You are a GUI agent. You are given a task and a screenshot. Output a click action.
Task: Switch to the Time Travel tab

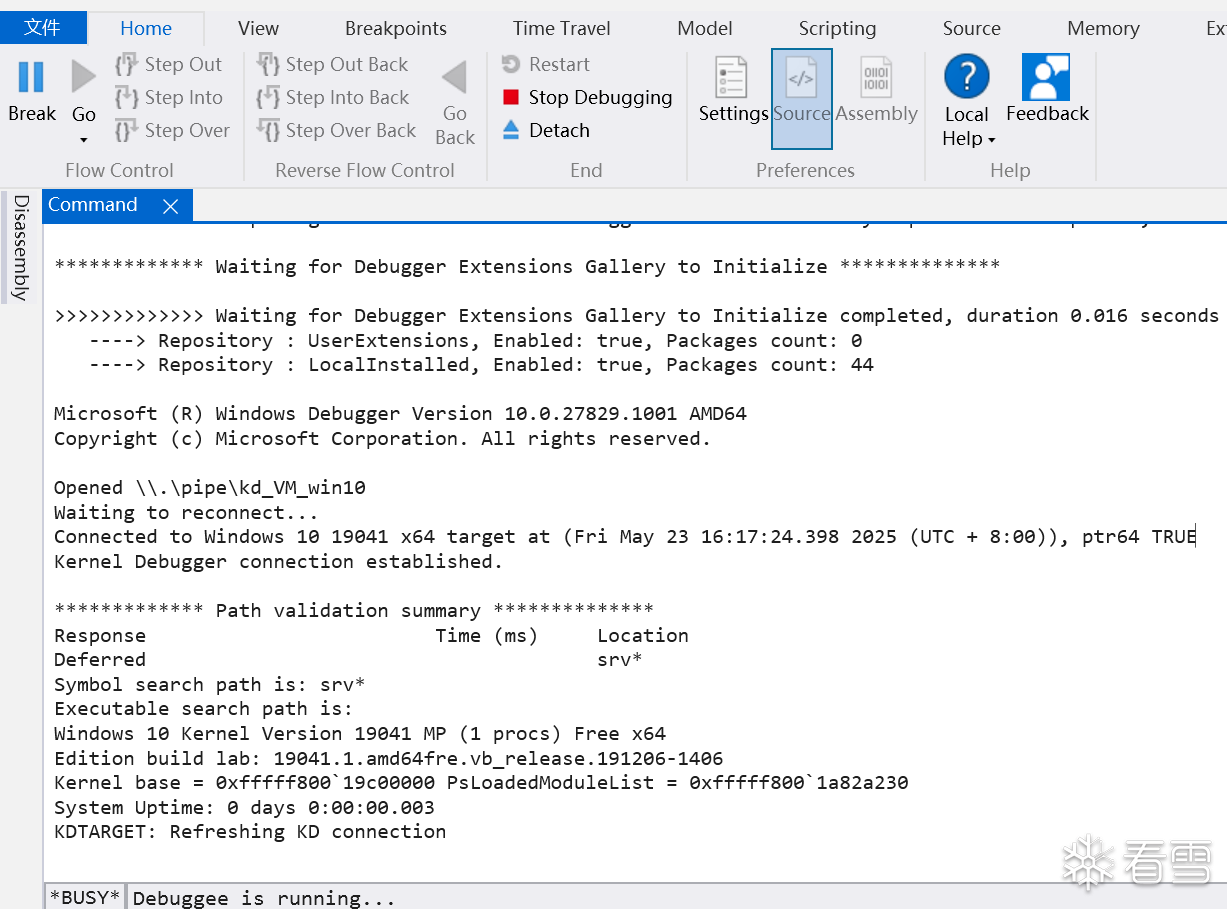tap(561, 29)
